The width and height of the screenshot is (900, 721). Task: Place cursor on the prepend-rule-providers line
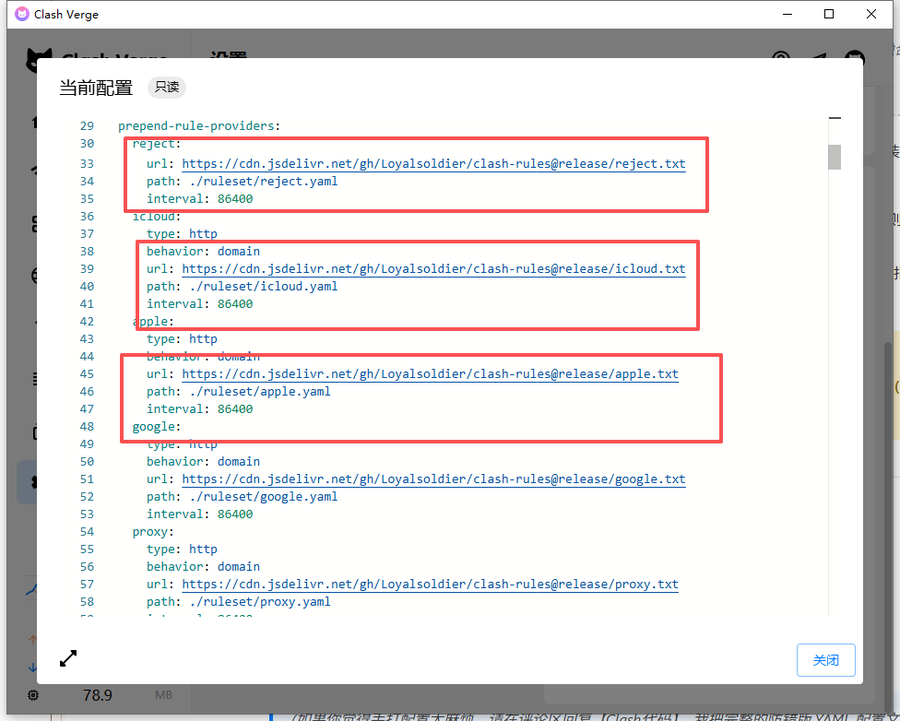click(x=199, y=126)
